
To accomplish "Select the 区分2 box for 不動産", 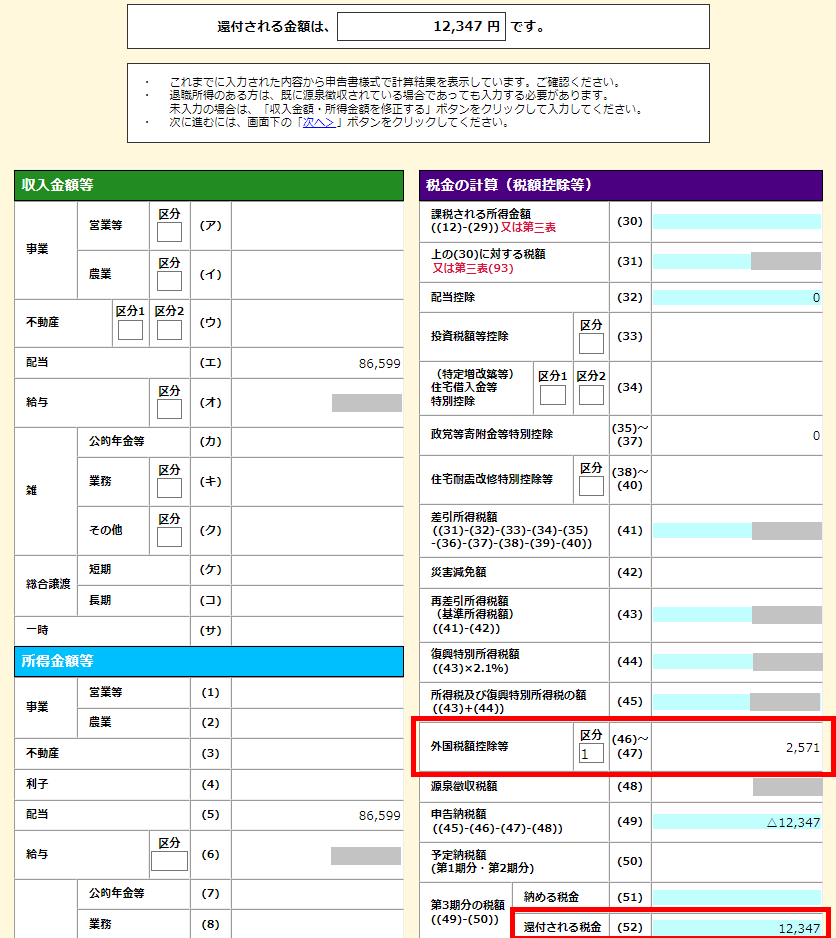I will pos(170,330).
